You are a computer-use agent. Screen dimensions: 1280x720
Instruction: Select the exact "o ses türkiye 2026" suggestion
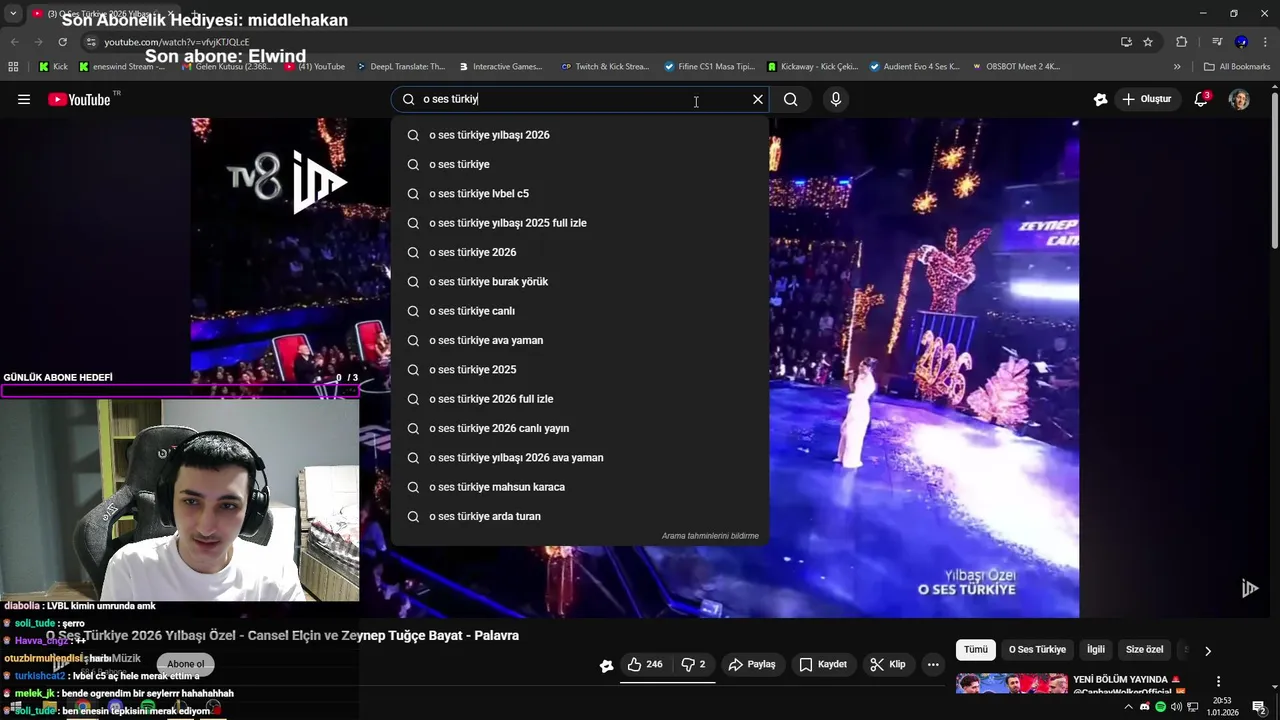click(x=580, y=252)
